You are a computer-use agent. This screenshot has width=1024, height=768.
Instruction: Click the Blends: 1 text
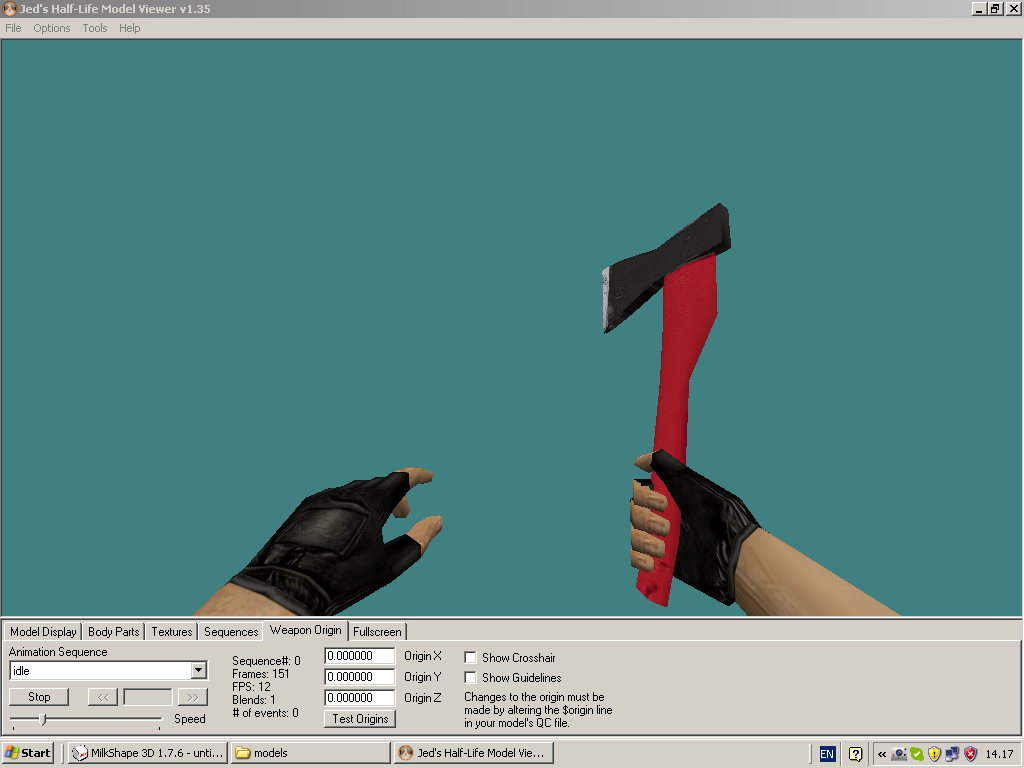coord(254,699)
